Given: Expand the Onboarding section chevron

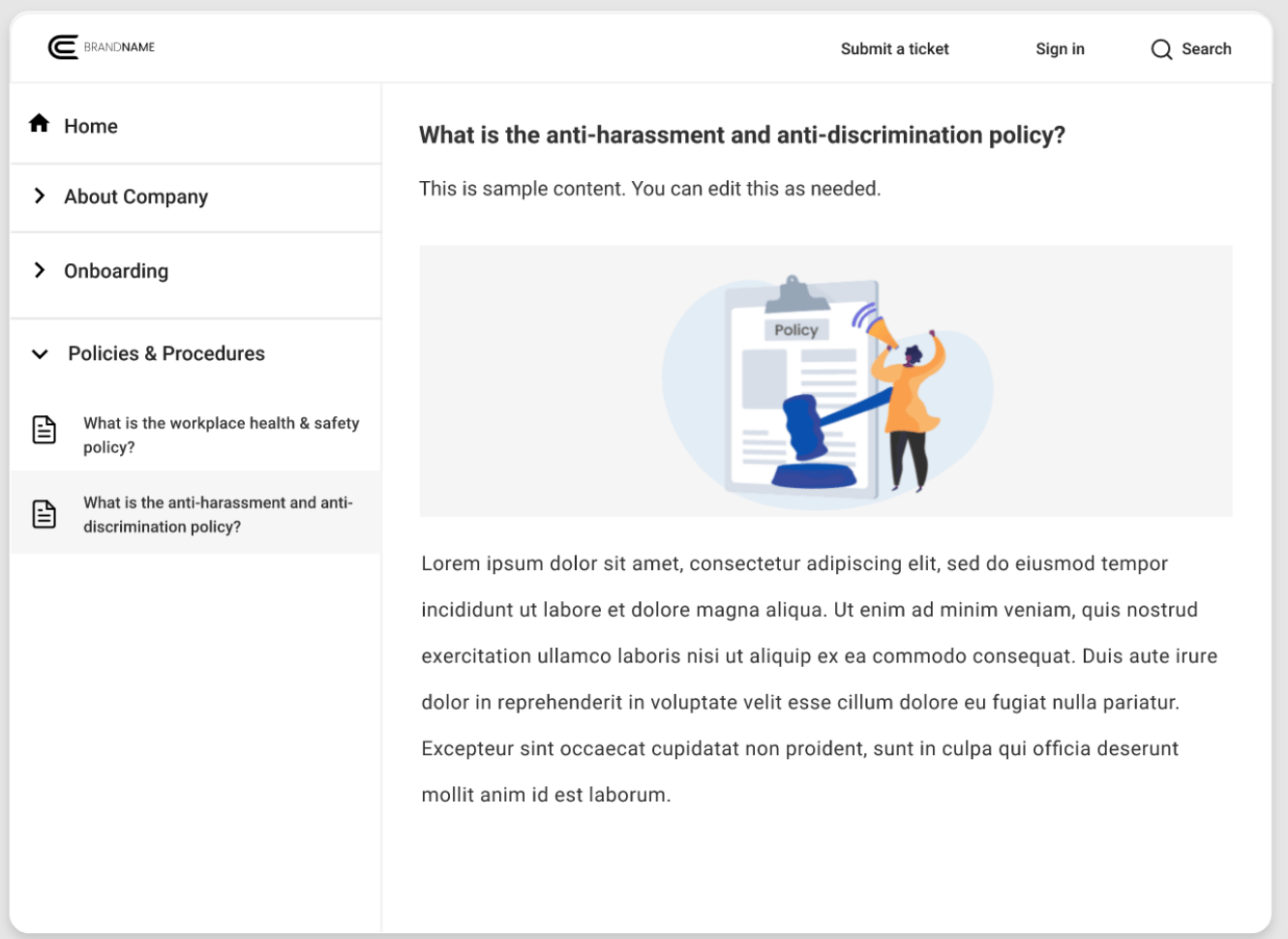Looking at the screenshot, I should tap(40, 270).
